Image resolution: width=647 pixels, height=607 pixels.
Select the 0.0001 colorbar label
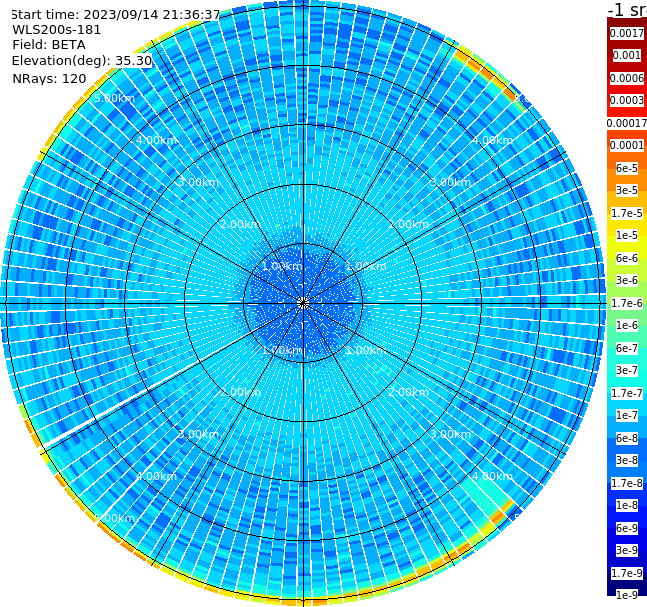[627, 145]
